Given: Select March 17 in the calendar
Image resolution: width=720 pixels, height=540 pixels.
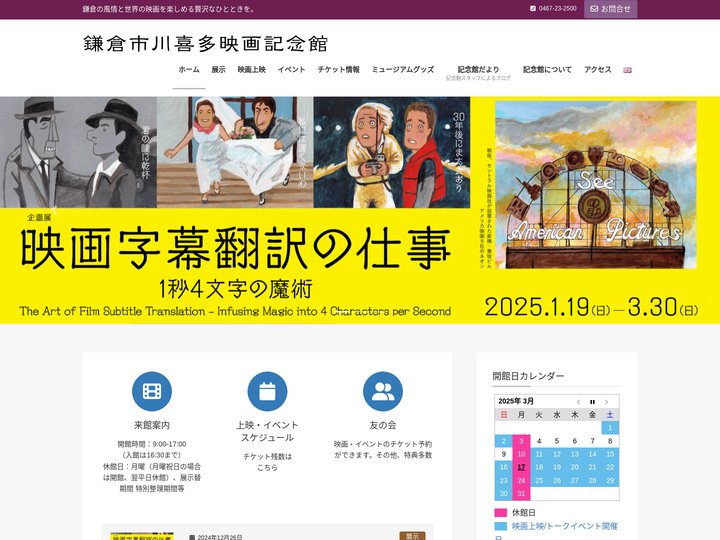Looking at the screenshot, I should coord(521,467).
